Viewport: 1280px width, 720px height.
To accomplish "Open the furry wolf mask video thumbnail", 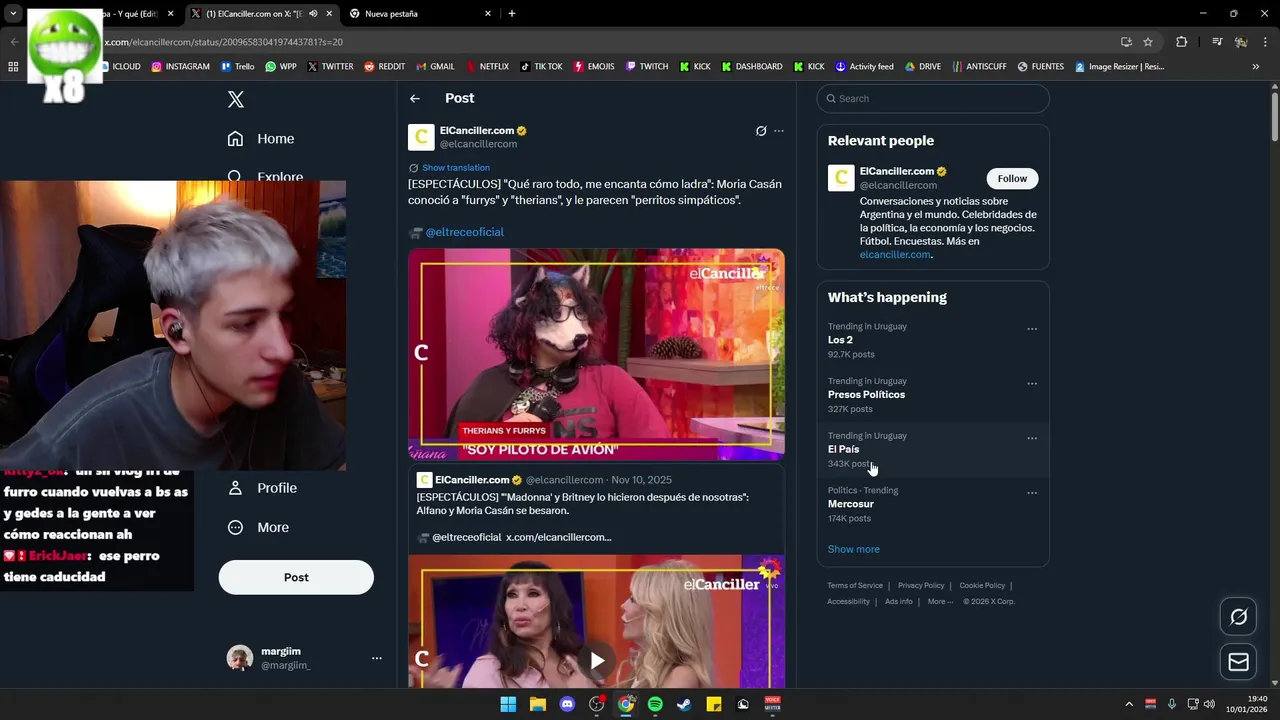I will tap(596, 354).
